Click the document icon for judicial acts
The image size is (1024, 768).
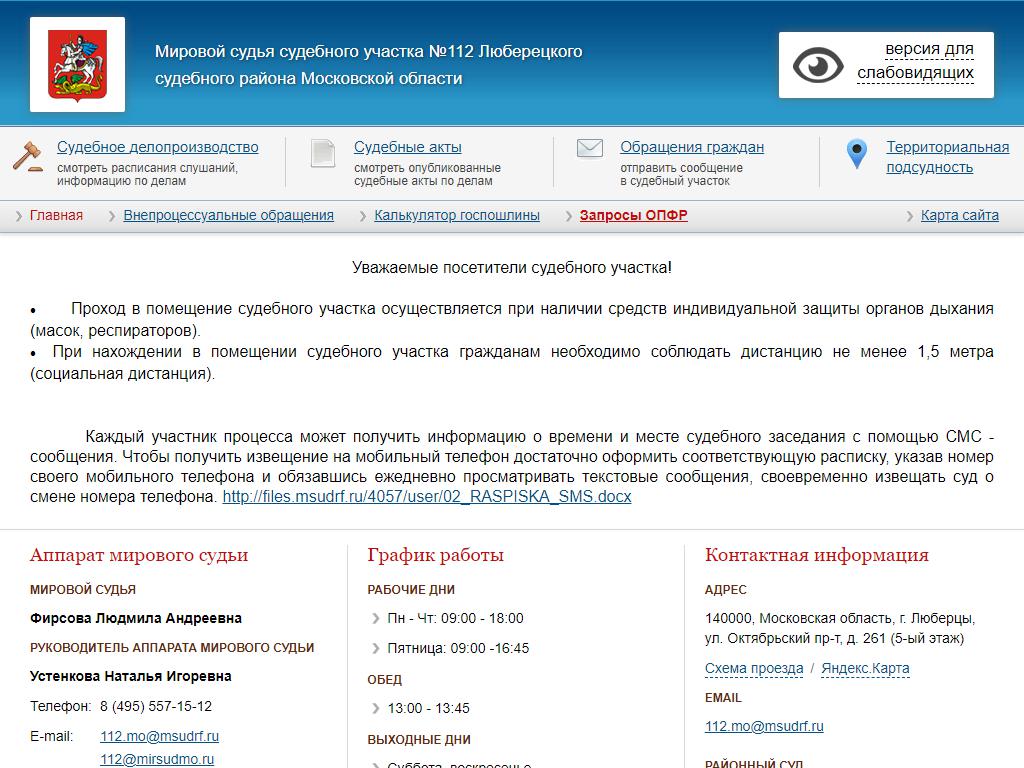323,153
